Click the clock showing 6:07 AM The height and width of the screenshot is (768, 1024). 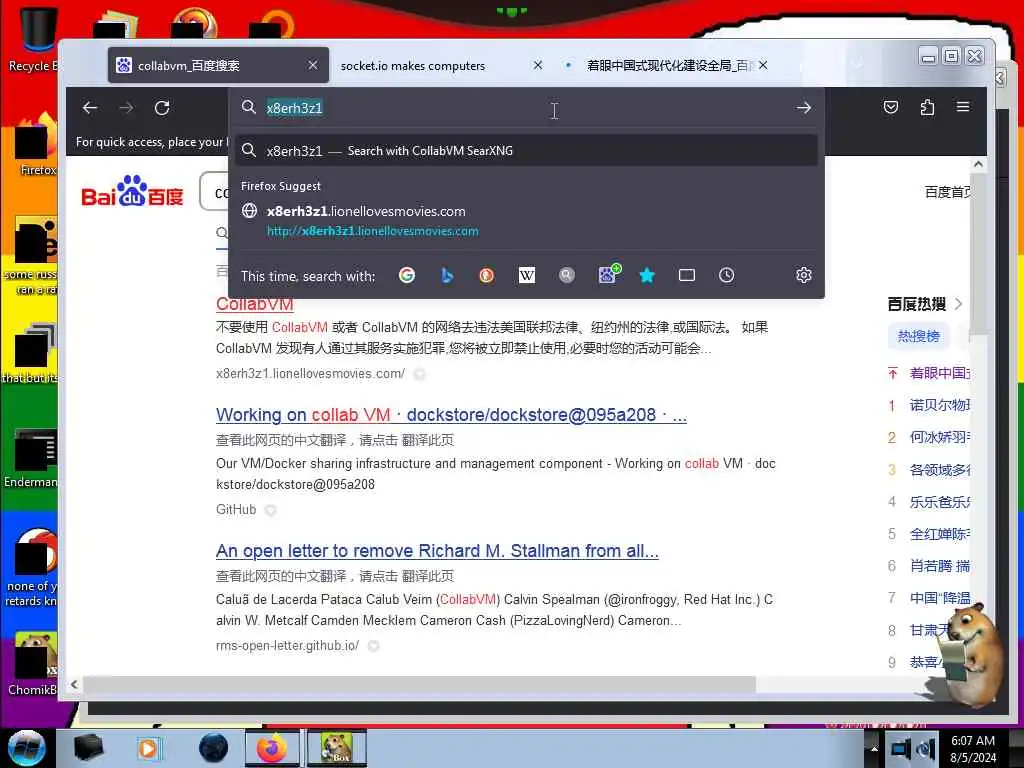973,749
